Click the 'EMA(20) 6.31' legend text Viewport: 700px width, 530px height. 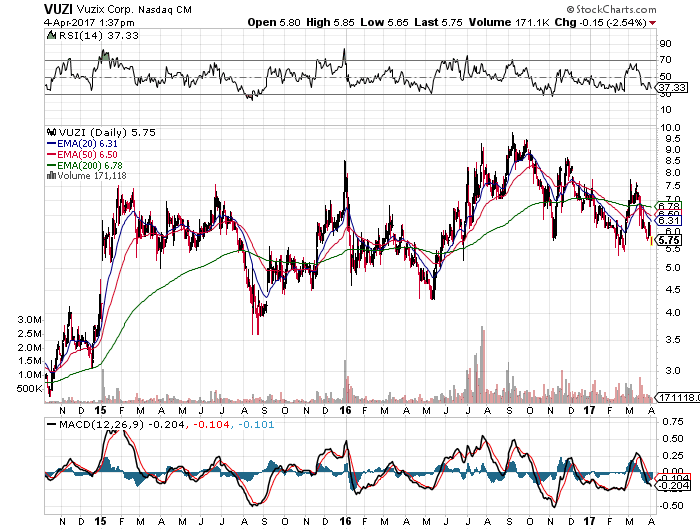click(x=87, y=144)
